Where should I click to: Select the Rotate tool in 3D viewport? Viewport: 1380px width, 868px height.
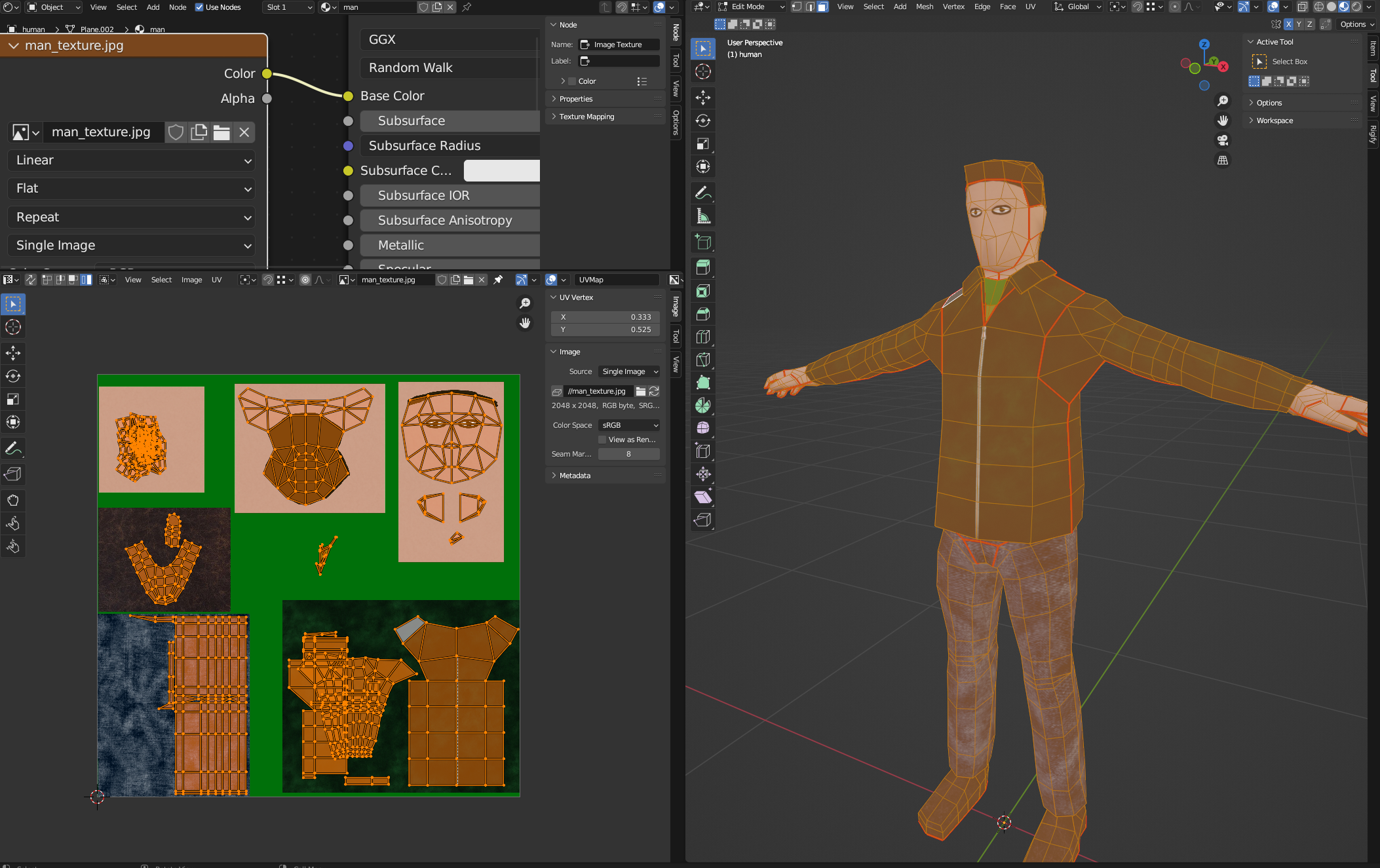(702, 121)
